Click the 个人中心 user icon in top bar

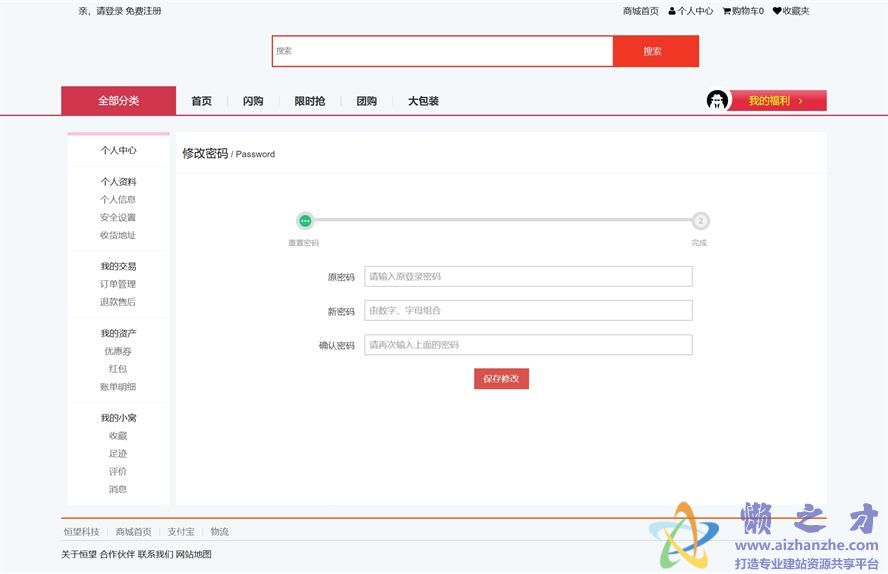click(x=672, y=11)
